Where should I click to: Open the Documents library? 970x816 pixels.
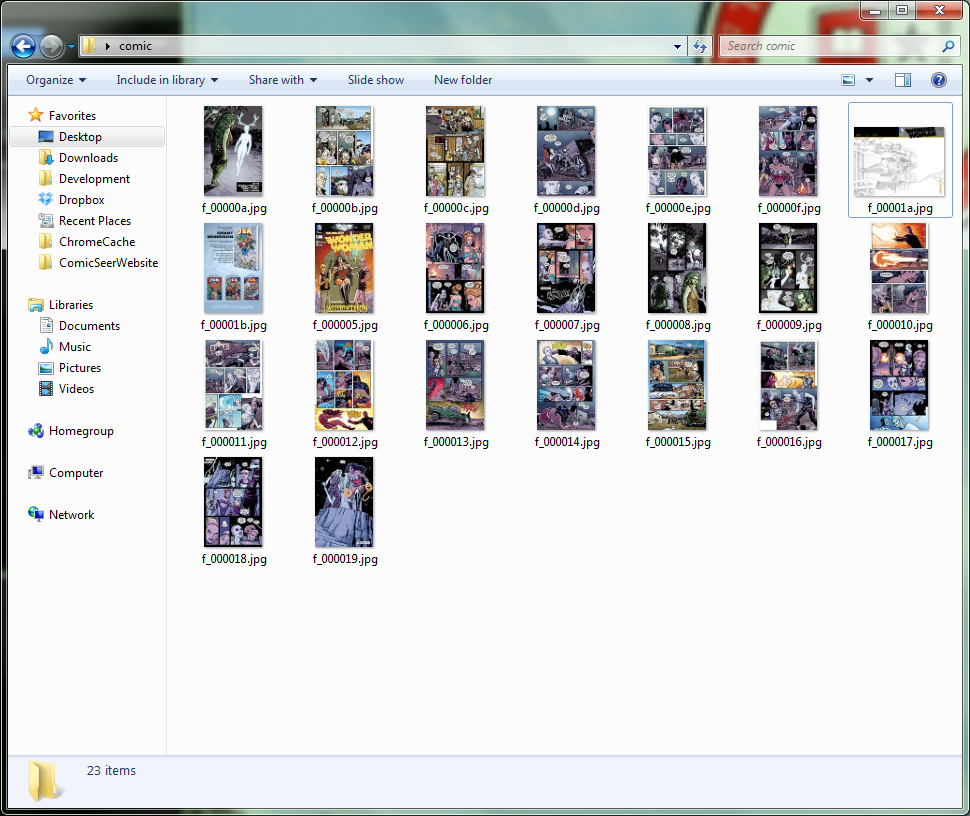(79, 326)
